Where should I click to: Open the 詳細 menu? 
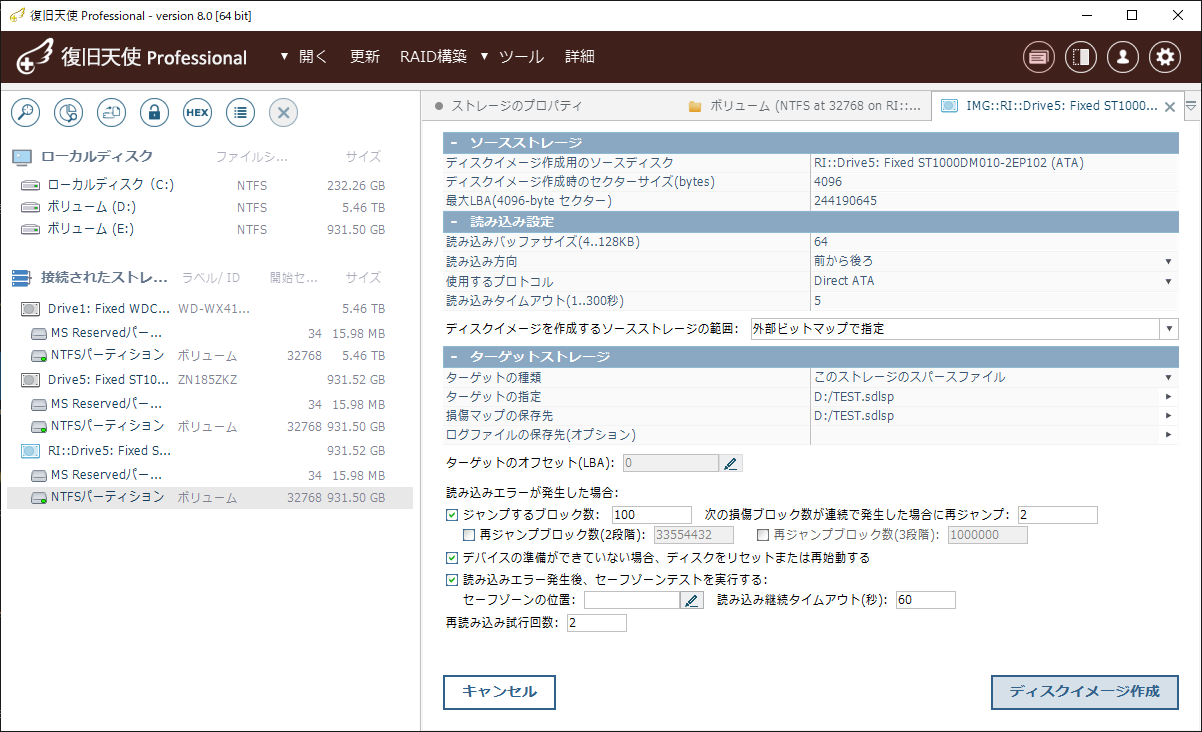pos(580,57)
